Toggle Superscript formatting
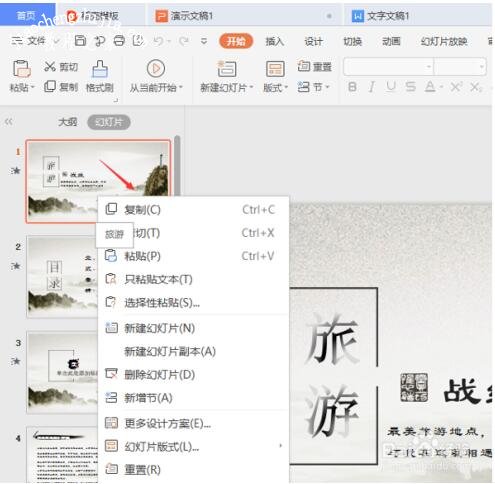This screenshot has width=495, height=484. pyautogui.click(x=456, y=87)
